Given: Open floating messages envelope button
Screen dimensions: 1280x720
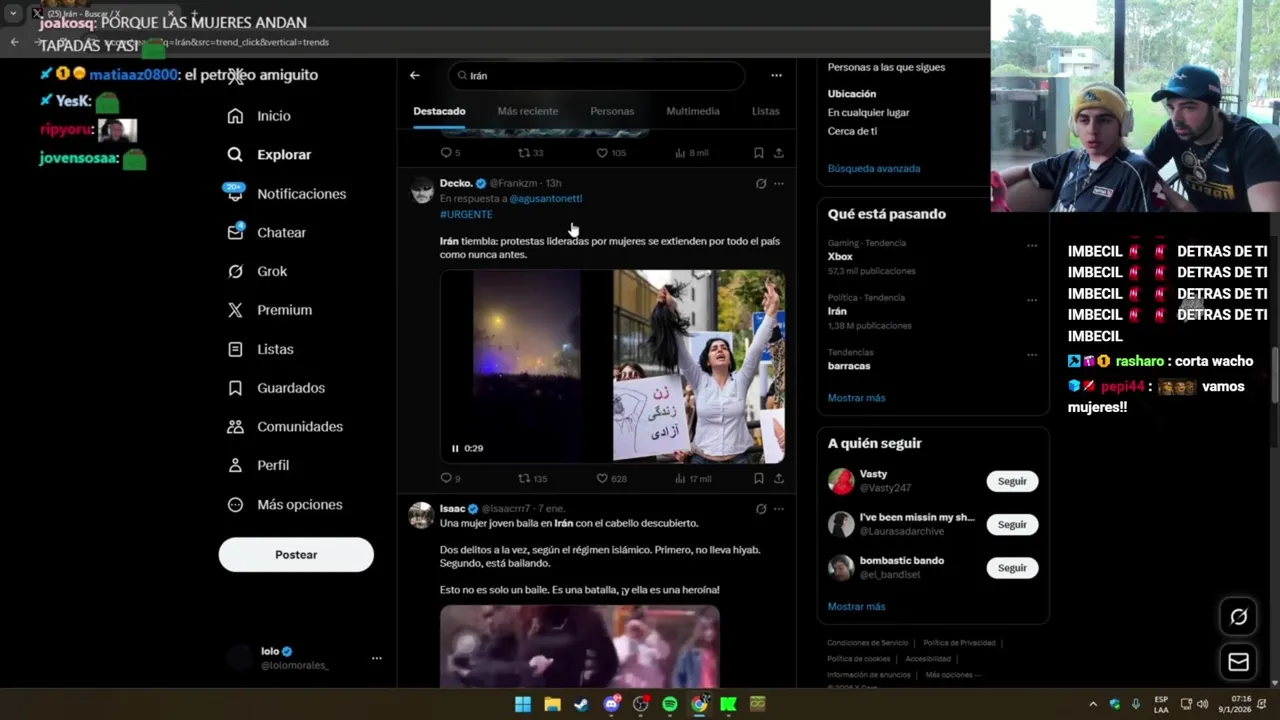Looking at the screenshot, I should 1238,662.
